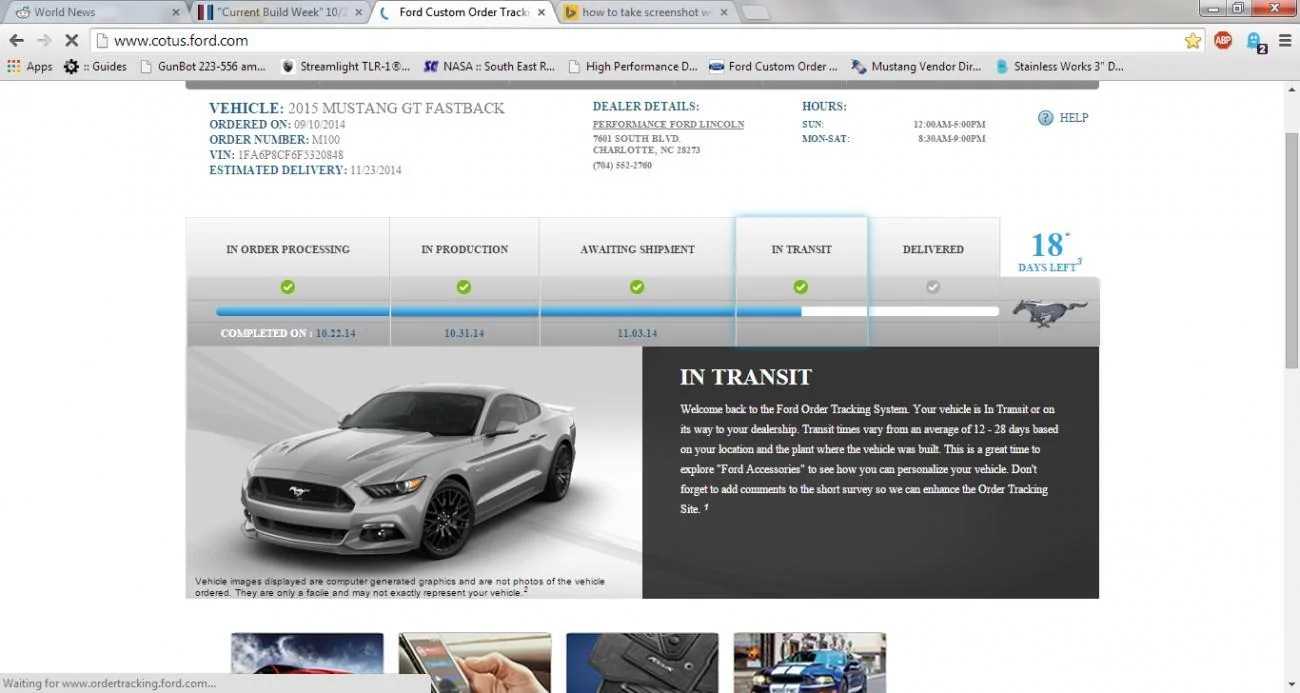Open the Ford Custom Order bookmark

(774, 67)
